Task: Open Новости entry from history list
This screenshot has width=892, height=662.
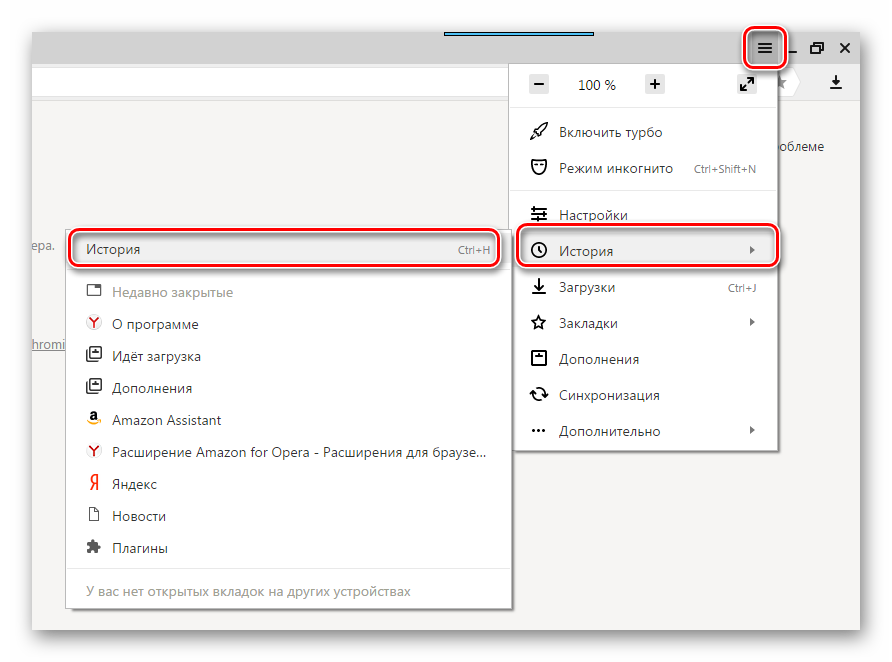Action: point(138,516)
